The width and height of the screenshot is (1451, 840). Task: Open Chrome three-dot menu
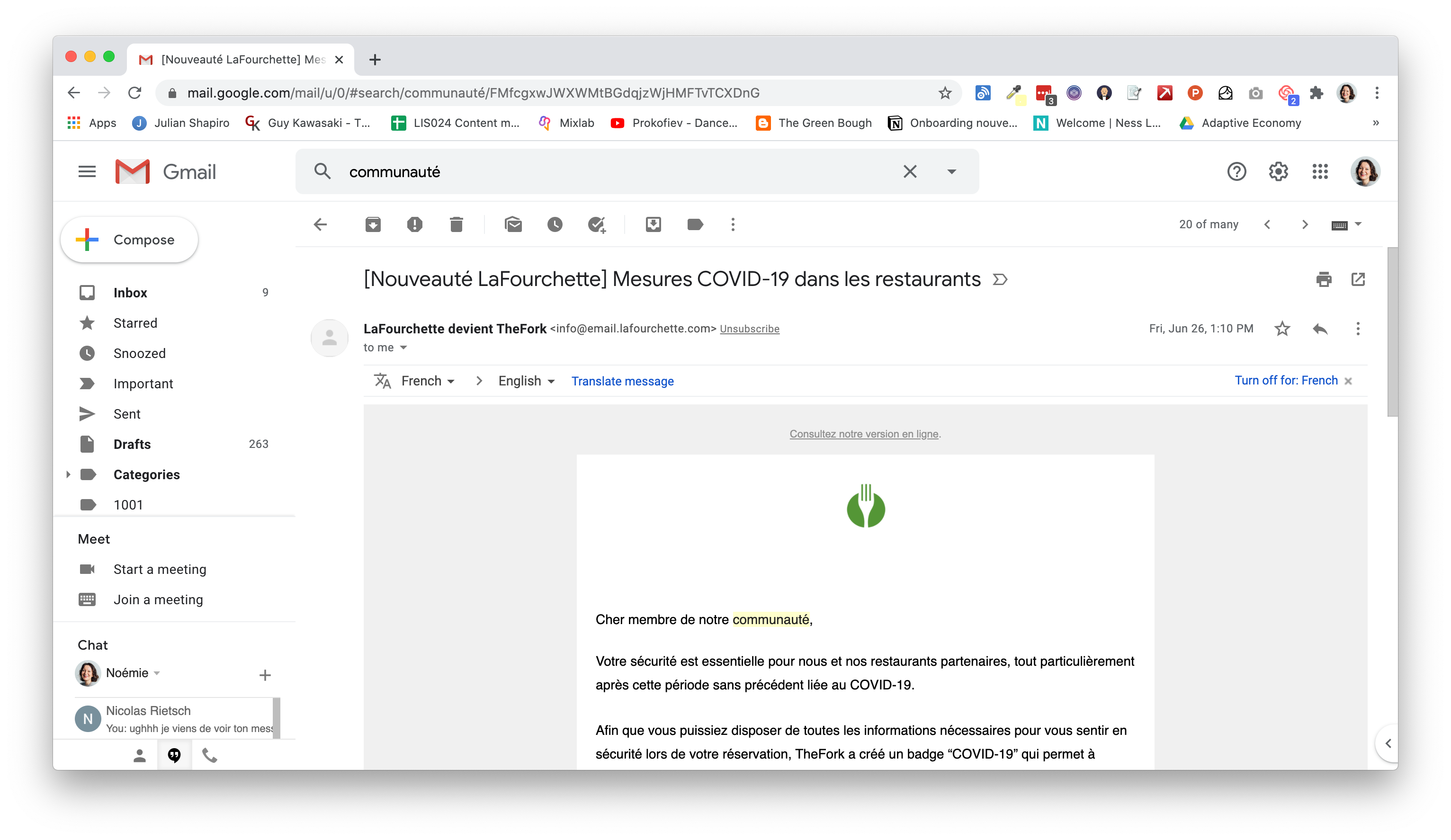(x=1377, y=93)
